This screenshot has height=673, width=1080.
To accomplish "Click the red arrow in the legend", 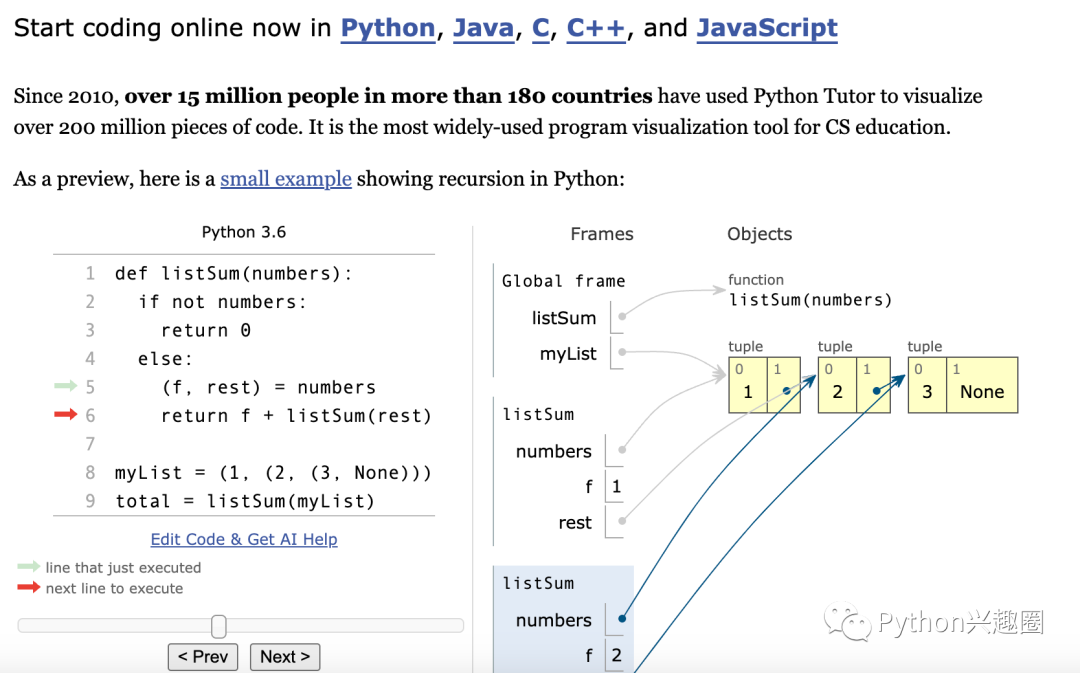I will 29,587.
